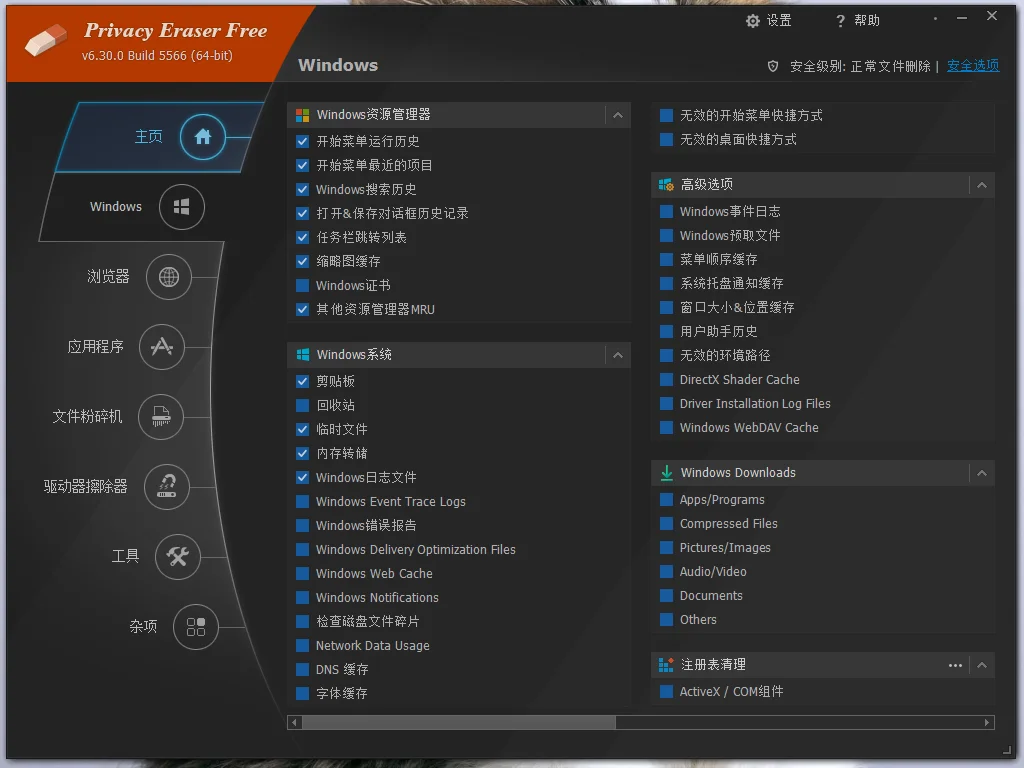Click the Tools (工具) wrench icon
1024x768 pixels.
click(x=177, y=556)
